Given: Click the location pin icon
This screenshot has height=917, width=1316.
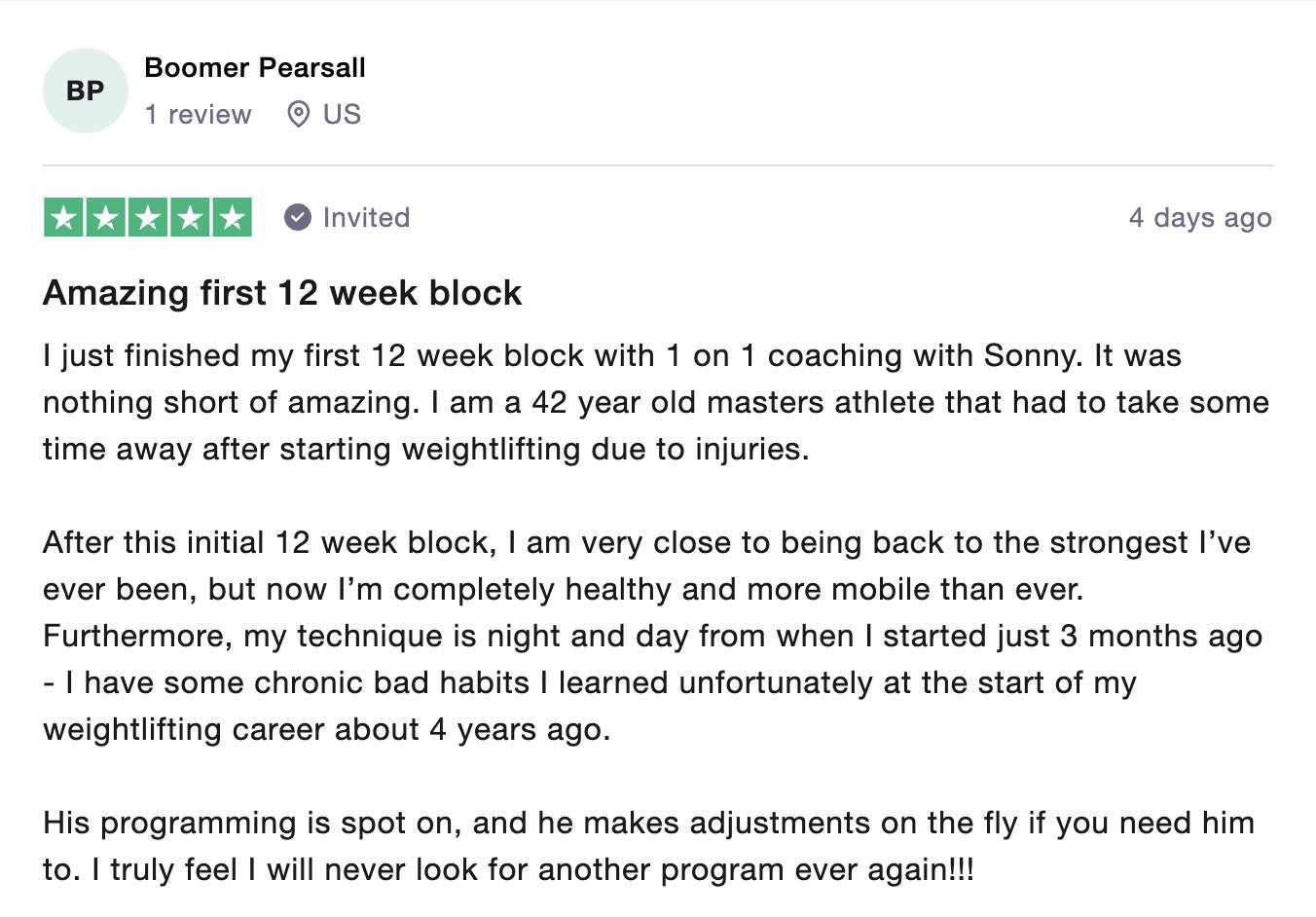Looking at the screenshot, I should tap(299, 114).
